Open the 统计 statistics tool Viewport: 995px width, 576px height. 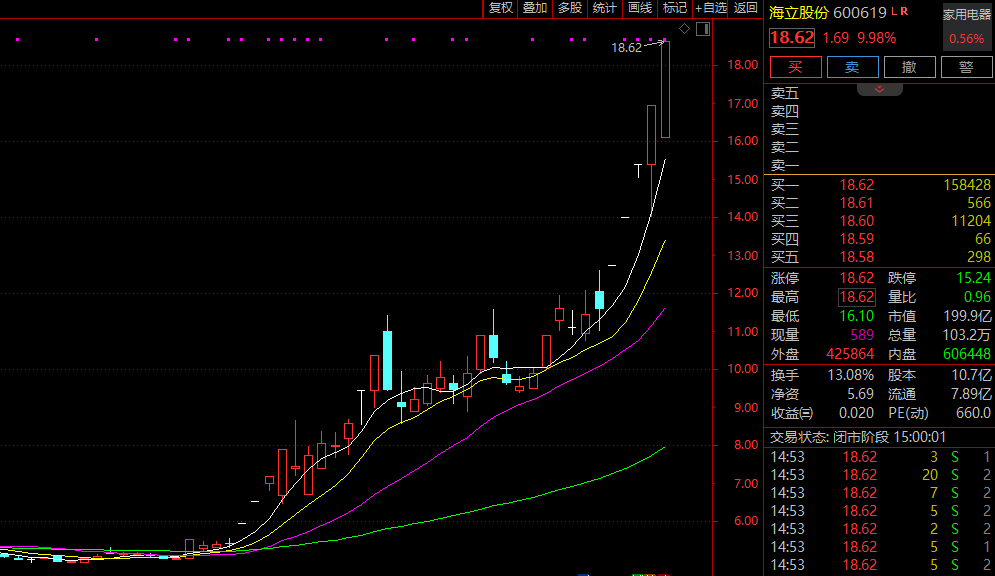click(604, 8)
